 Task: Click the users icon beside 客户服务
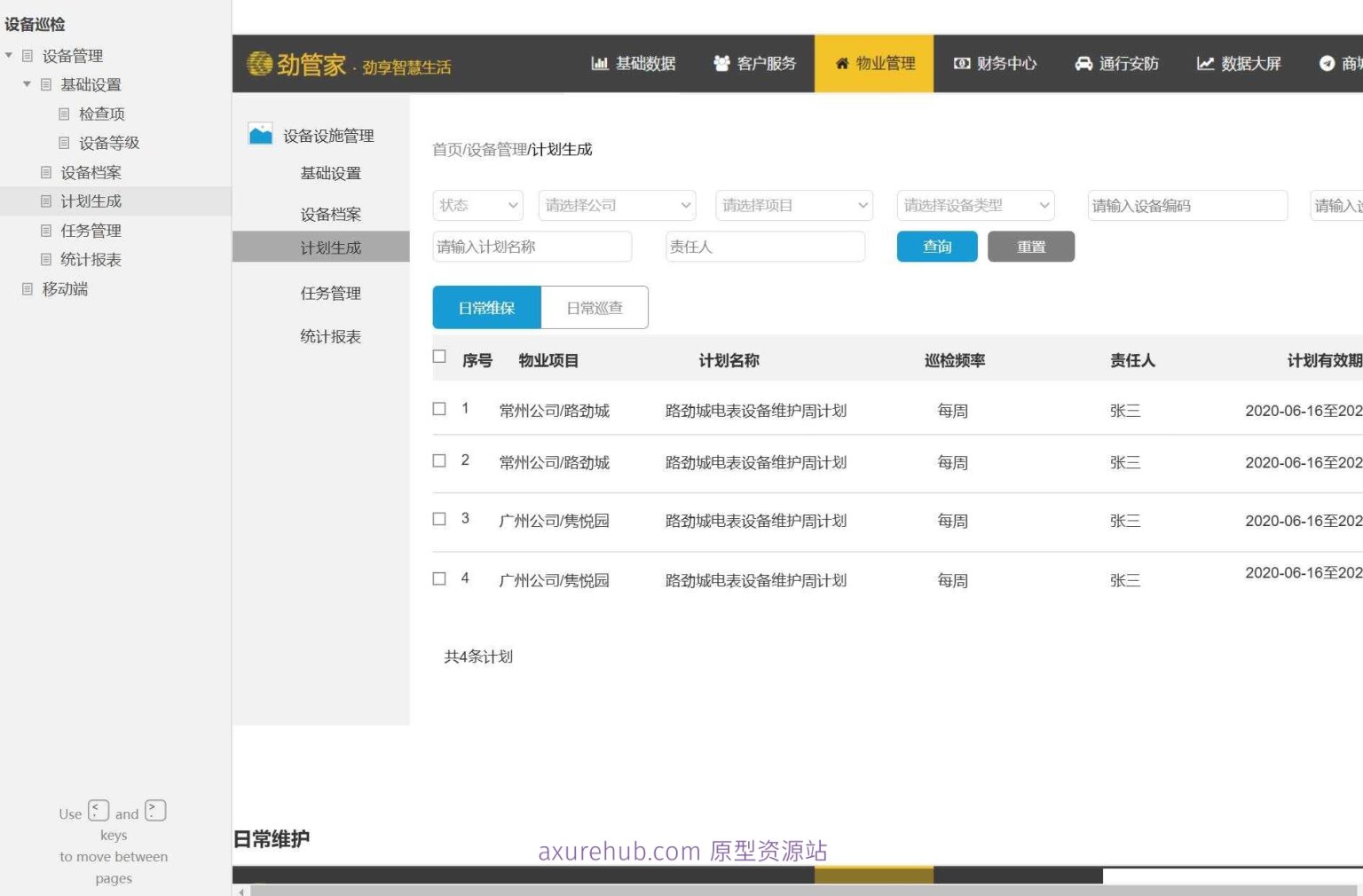point(721,64)
